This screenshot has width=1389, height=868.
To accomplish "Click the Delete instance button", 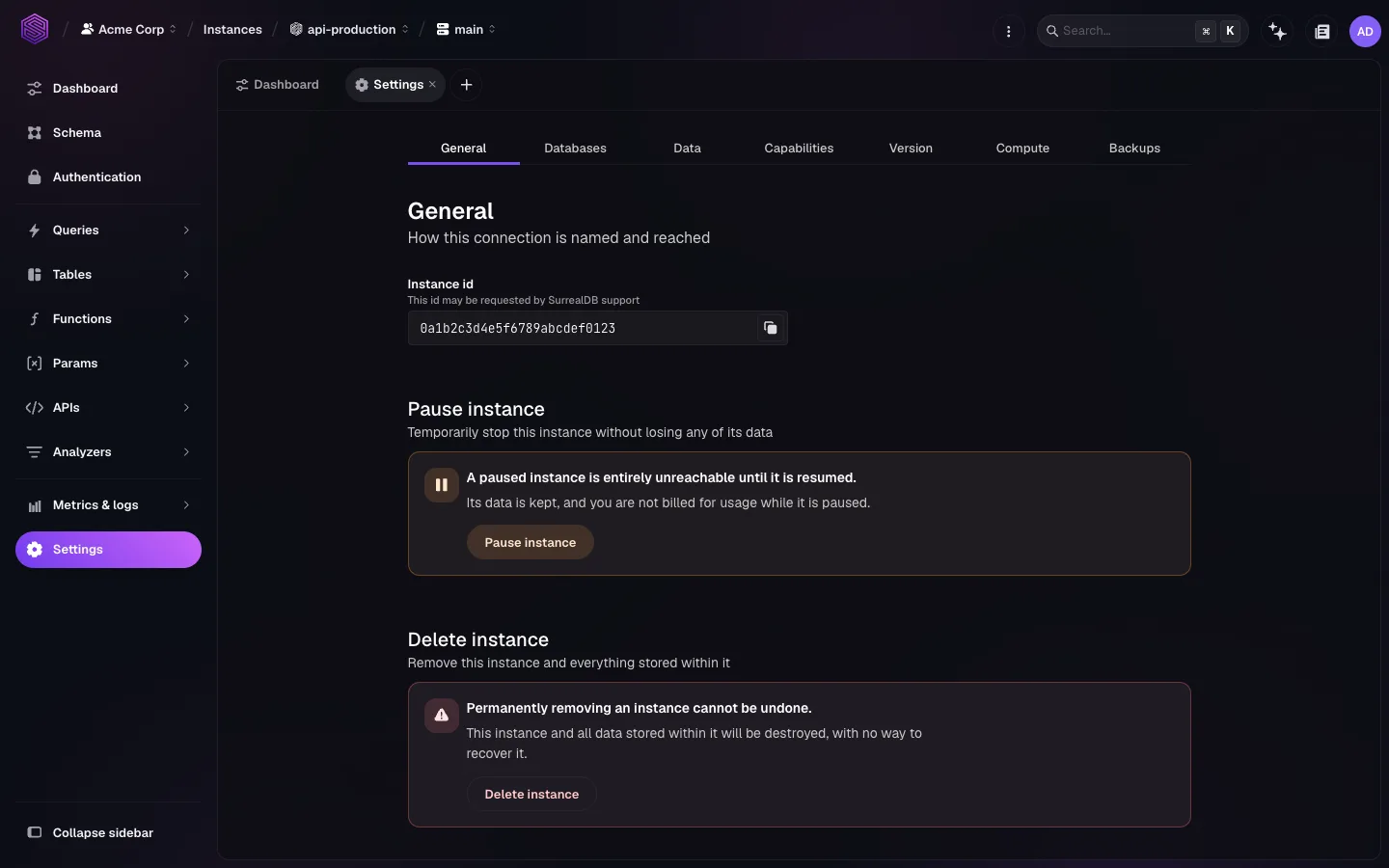I will click(x=531, y=794).
